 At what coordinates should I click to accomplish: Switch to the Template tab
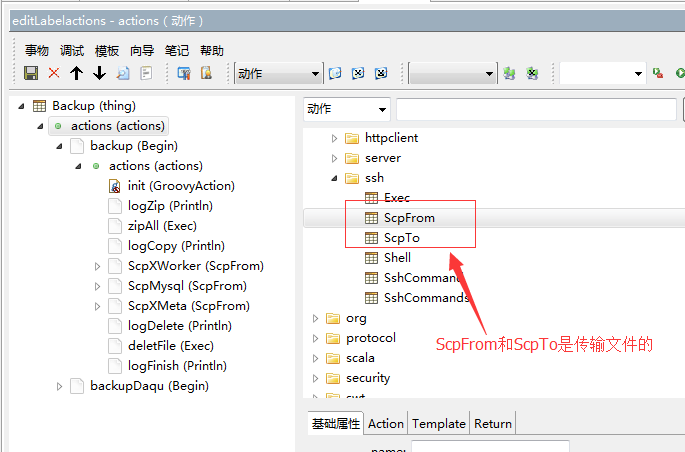439,423
